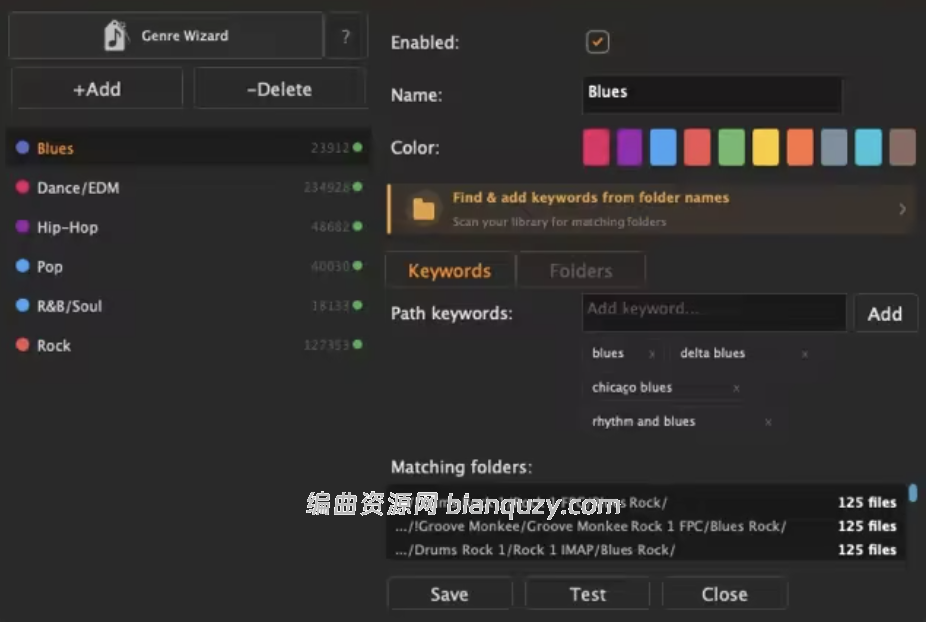Screen dimensions: 926x622
Task: Pick the blue color swatch
Action: (x=663, y=147)
